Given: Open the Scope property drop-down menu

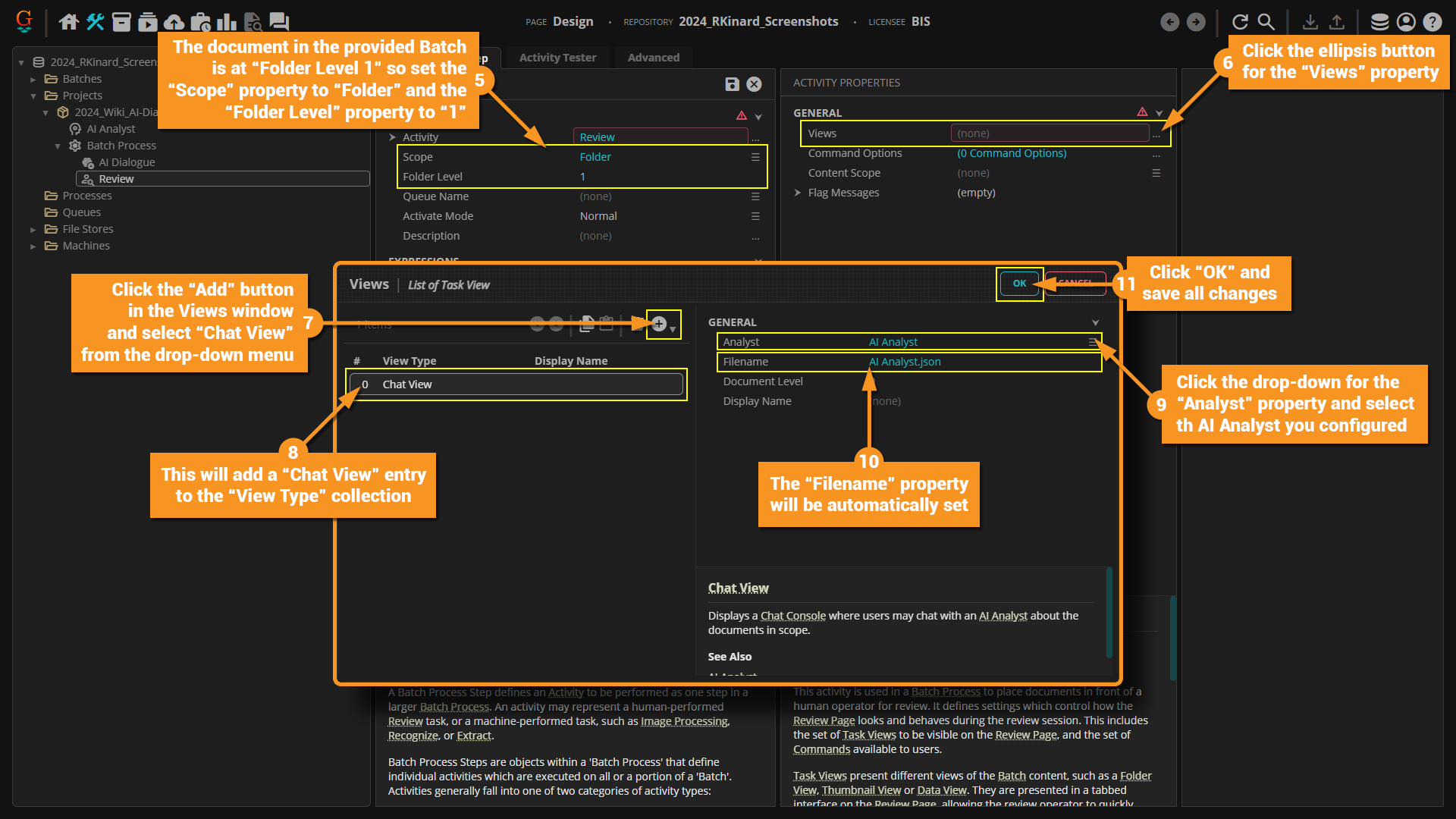Looking at the screenshot, I should tap(755, 157).
